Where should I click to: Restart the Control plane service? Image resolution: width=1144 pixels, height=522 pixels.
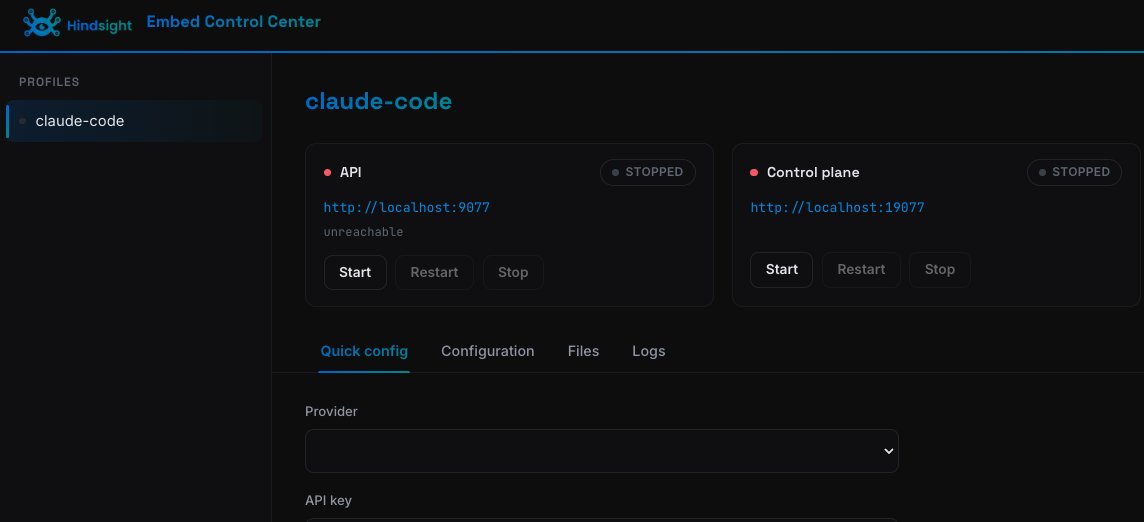861,269
